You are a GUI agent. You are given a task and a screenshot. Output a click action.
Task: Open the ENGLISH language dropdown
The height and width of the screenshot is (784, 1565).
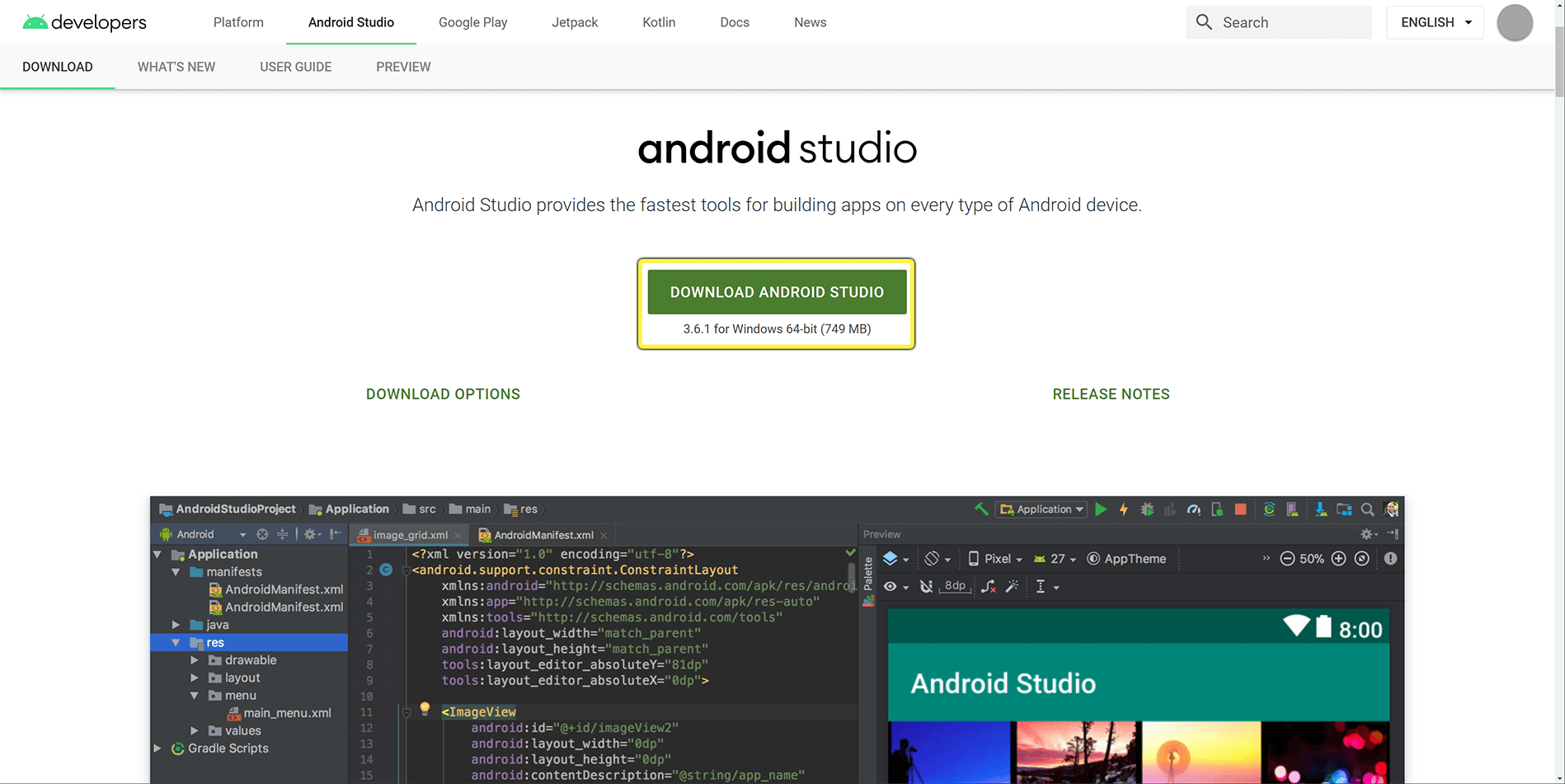coord(1435,22)
